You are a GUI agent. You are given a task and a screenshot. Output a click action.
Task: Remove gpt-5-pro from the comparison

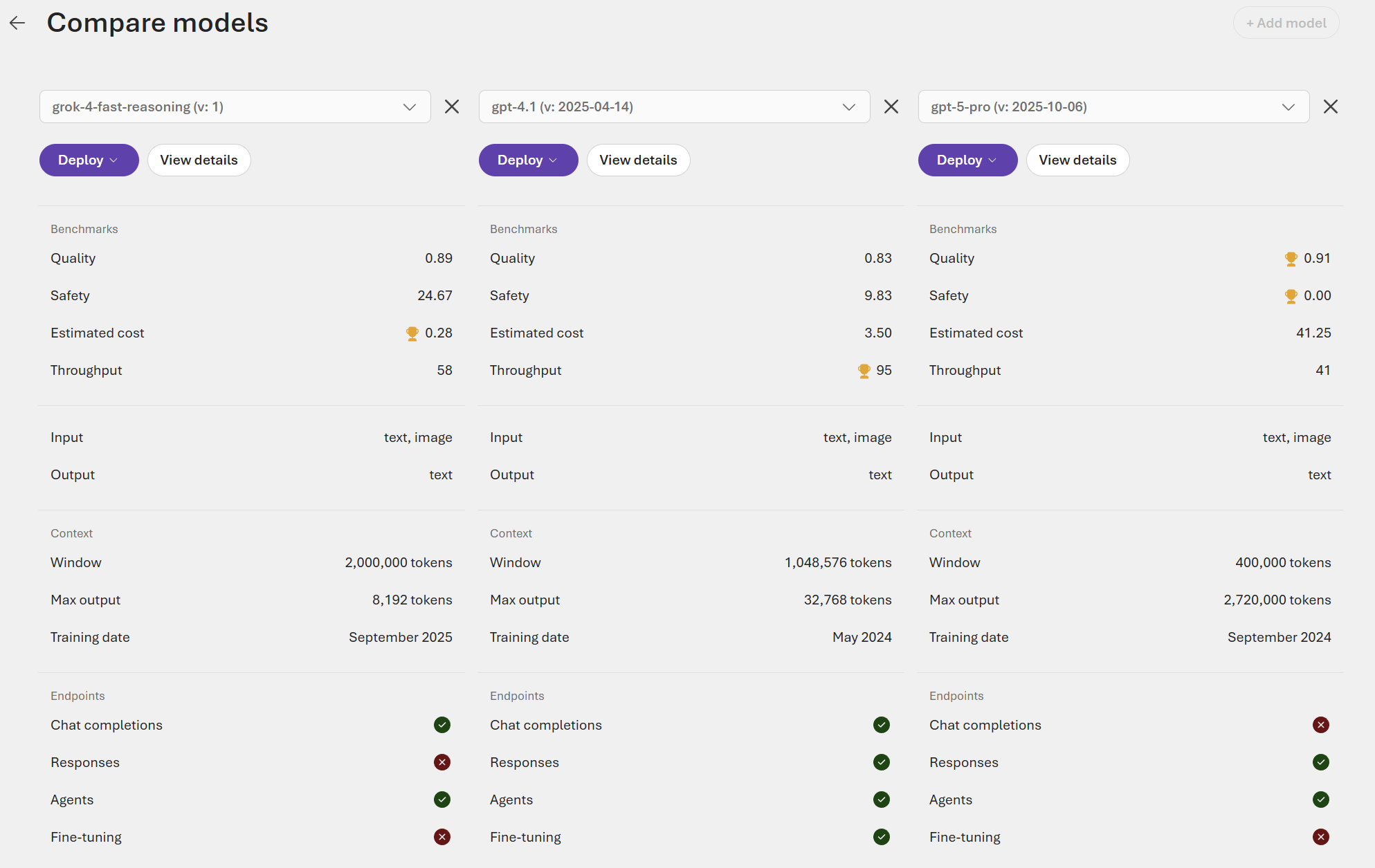[1330, 107]
